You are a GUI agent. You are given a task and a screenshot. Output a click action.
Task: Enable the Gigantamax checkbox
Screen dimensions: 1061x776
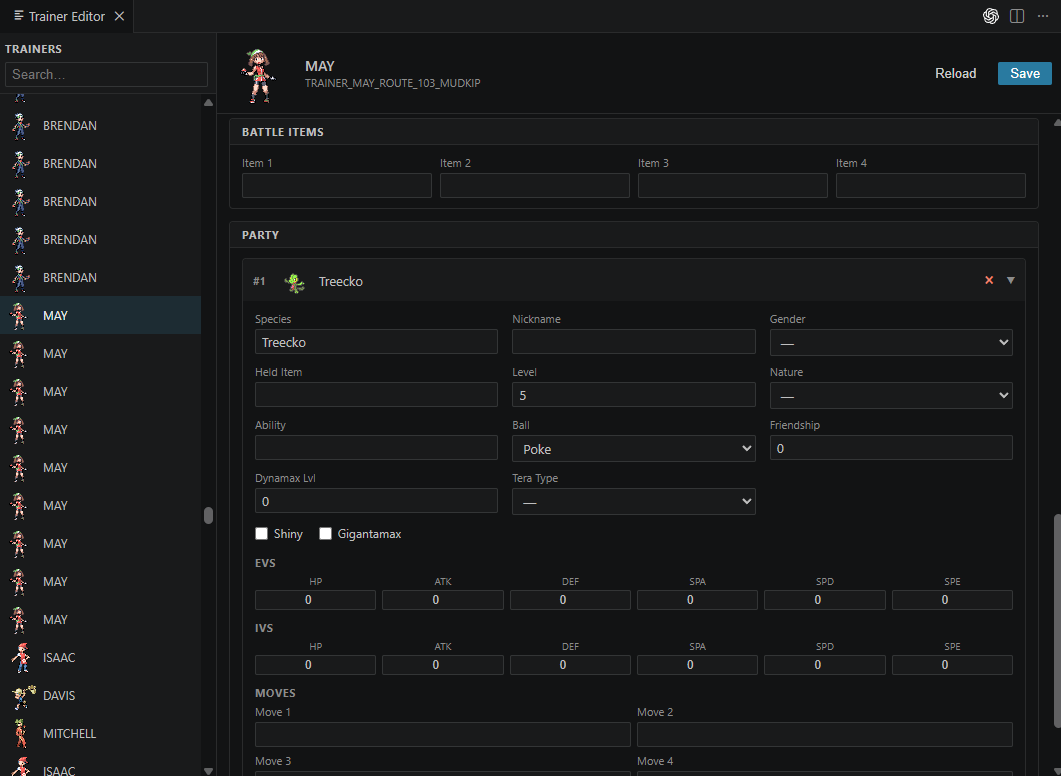[325, 534]
